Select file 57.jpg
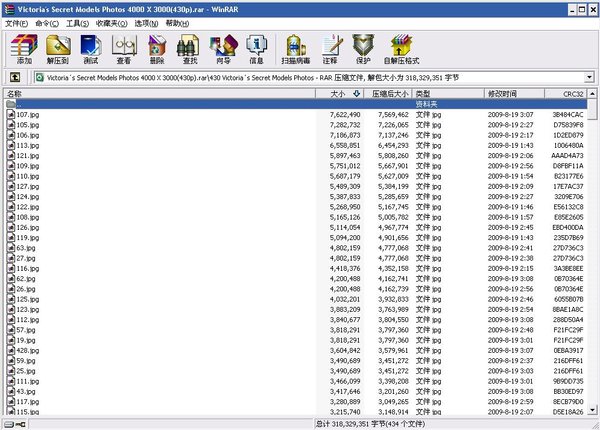 pyautogui.click(x=26, y=330)
